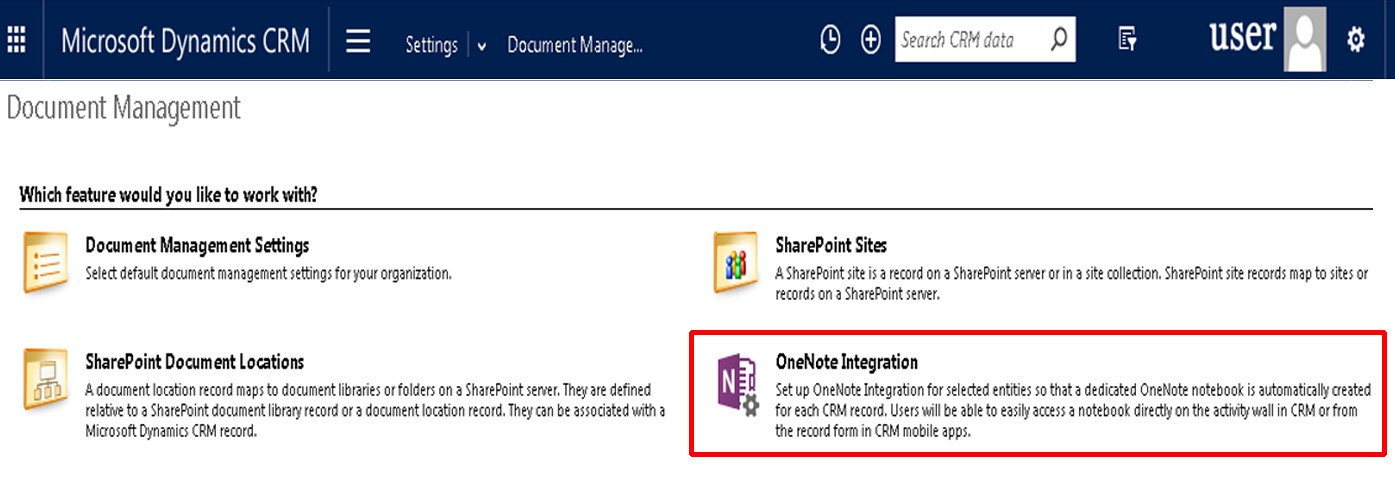Click the OneNote Integration icon
The height and width of the screenshot is (482, 1395).
tap(738, 386)
